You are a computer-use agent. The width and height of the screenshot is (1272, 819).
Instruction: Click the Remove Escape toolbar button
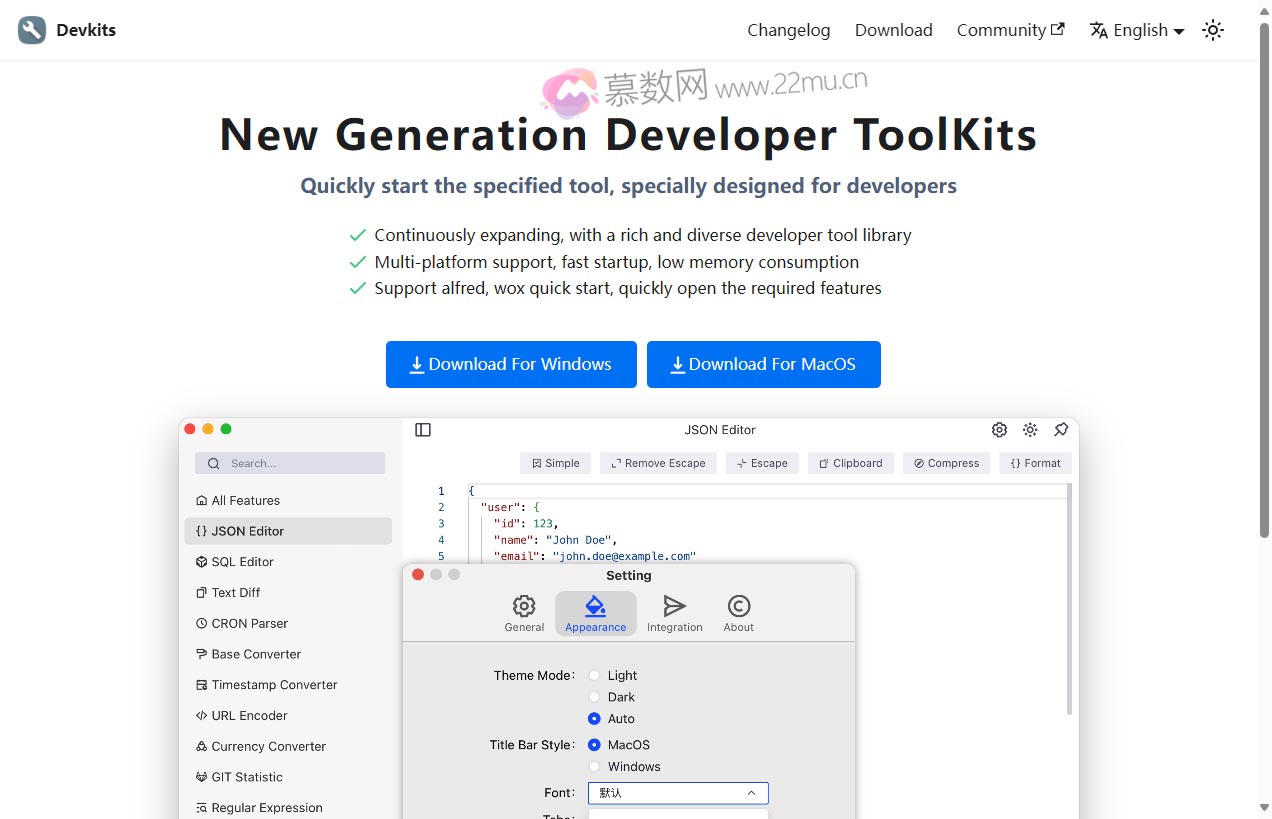pyautogui.click(x=657, y=463)
